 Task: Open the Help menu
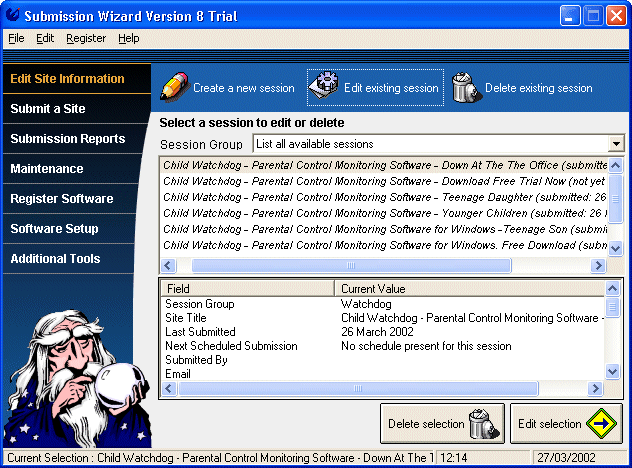129,38
